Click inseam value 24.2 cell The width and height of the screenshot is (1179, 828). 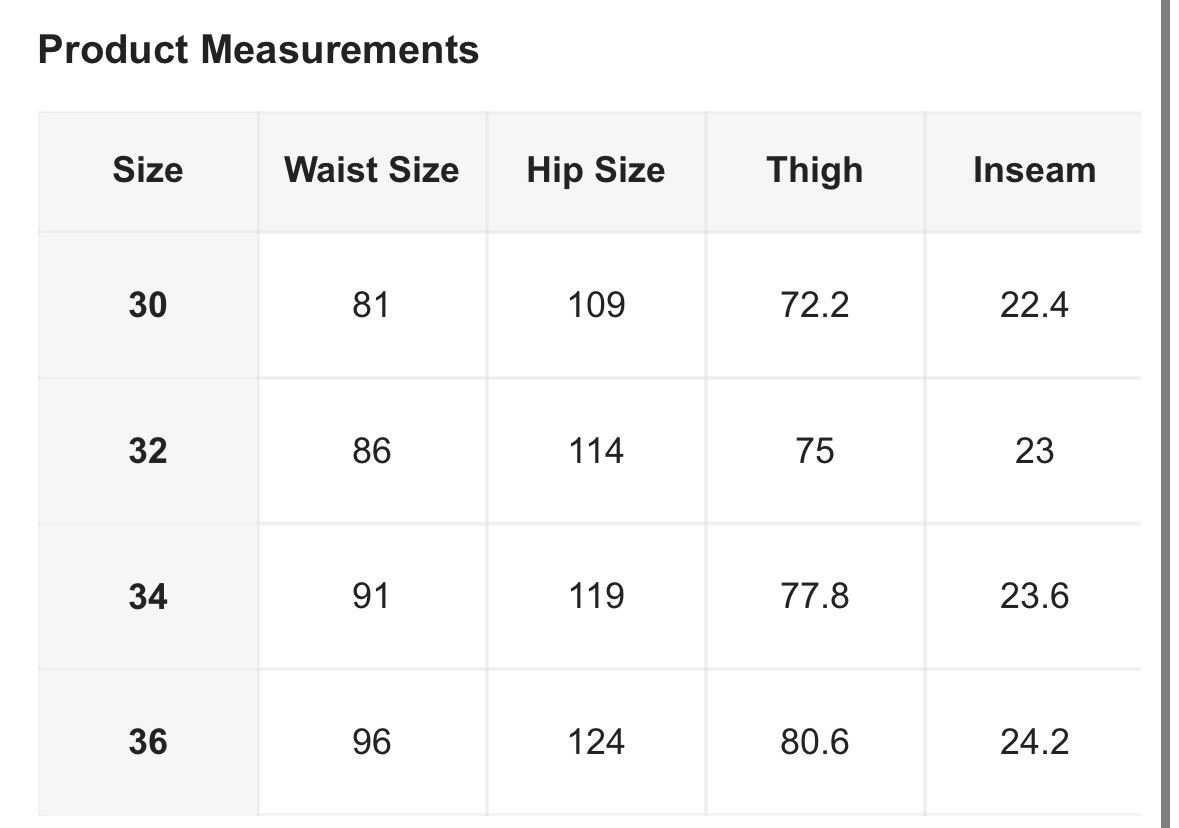coord(1034,742)
